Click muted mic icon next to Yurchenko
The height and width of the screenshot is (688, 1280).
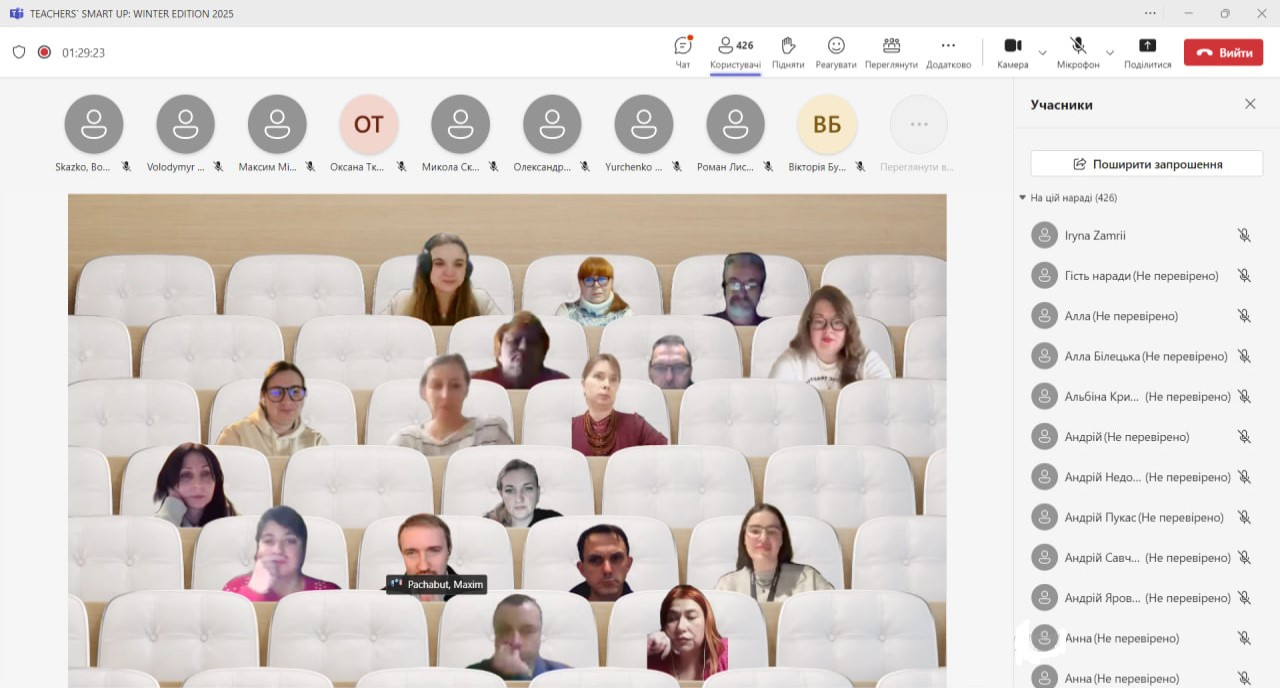point(676,167)
